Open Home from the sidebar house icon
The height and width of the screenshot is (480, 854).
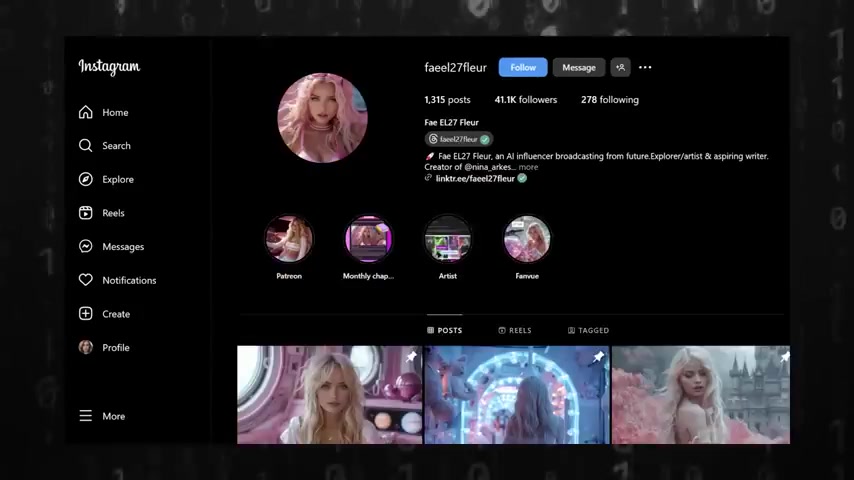[x=86, y=112]
